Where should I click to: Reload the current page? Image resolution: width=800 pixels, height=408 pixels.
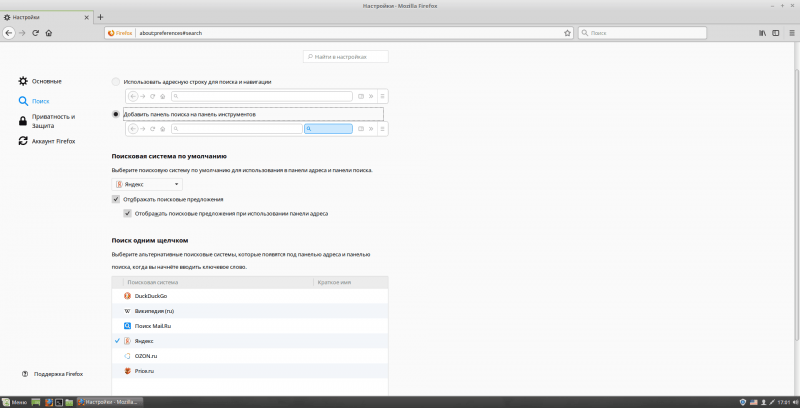click(x=36, y=33)
